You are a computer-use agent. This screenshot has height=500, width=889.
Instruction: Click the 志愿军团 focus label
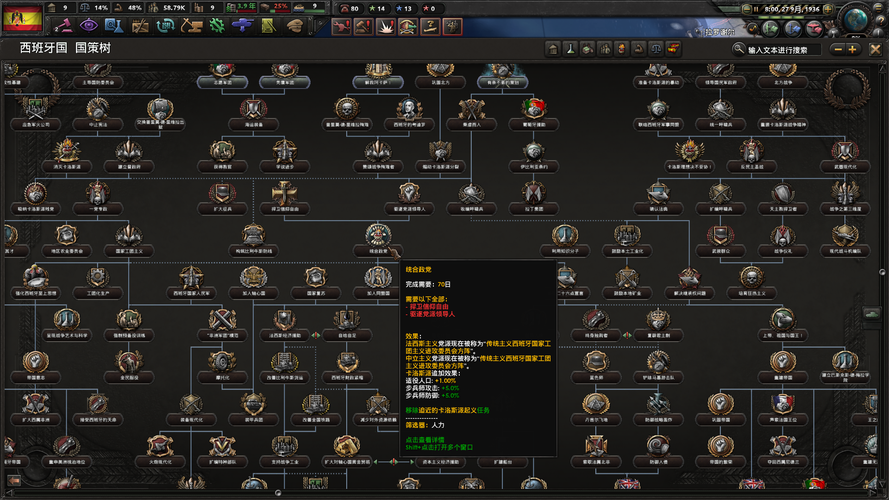click(222, 82)
